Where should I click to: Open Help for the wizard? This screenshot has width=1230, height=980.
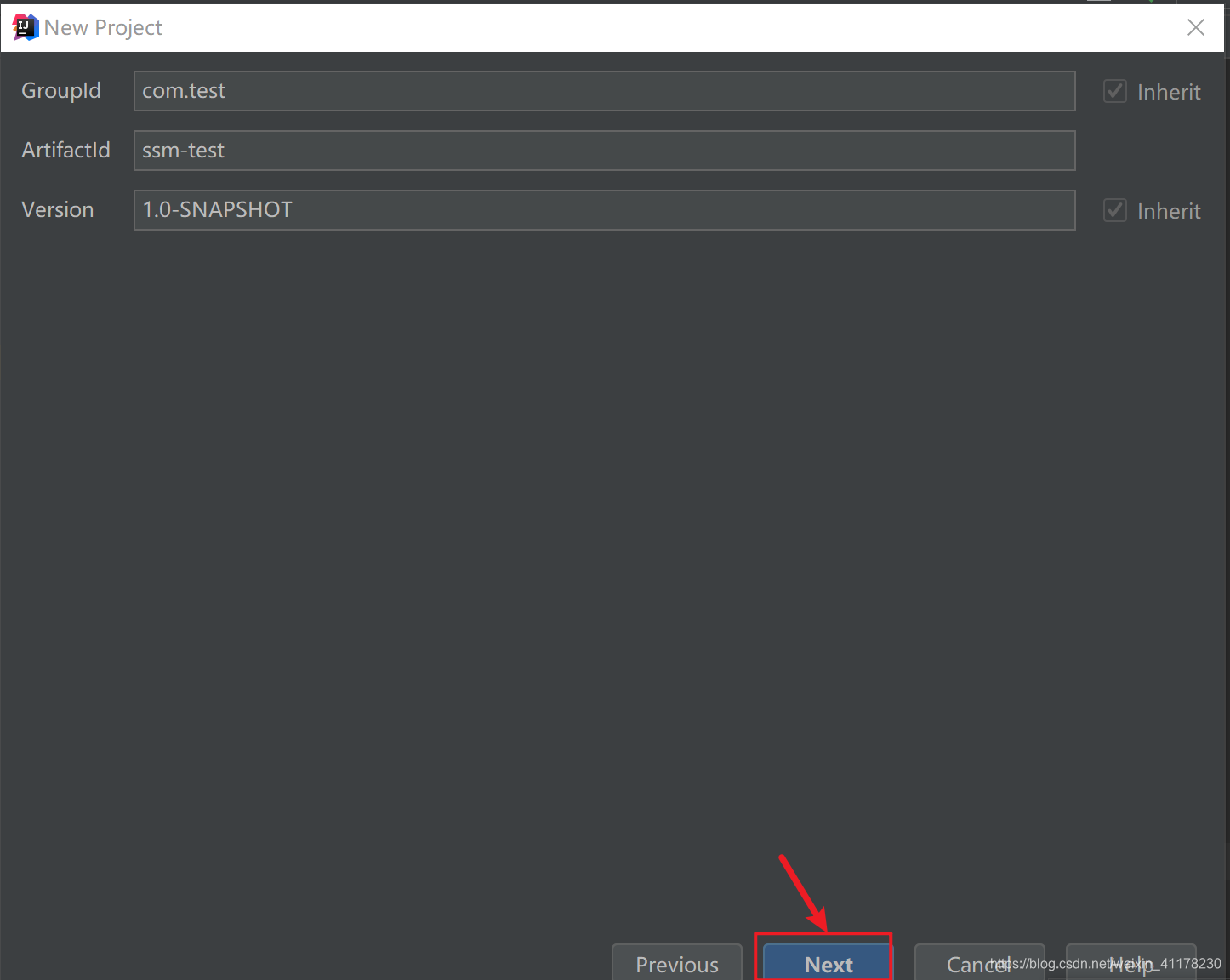(1130, 963)
